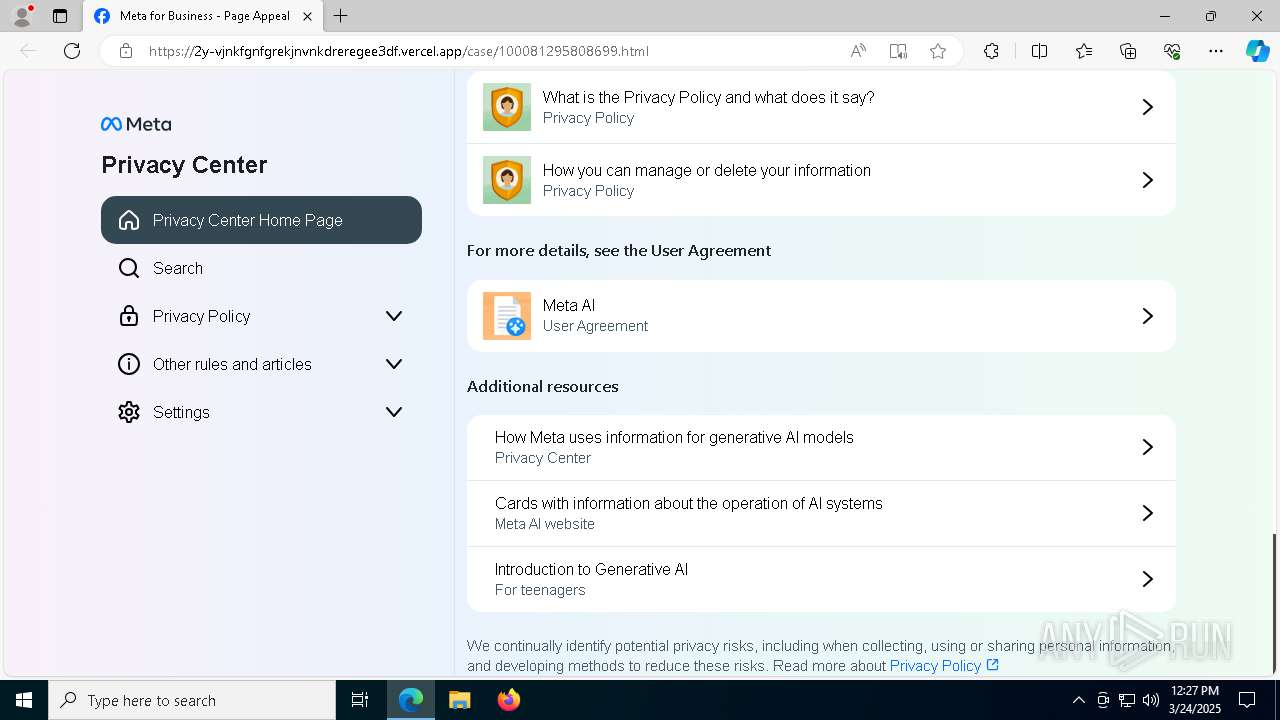Viewport: 1280px width, 720px height.
Task: Open Copilot sidebar
Action: (x=1257, y=51)
